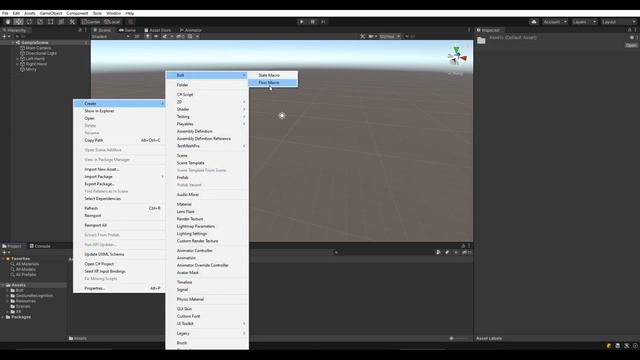Click Open C# Project menu entry

point(119,264)
